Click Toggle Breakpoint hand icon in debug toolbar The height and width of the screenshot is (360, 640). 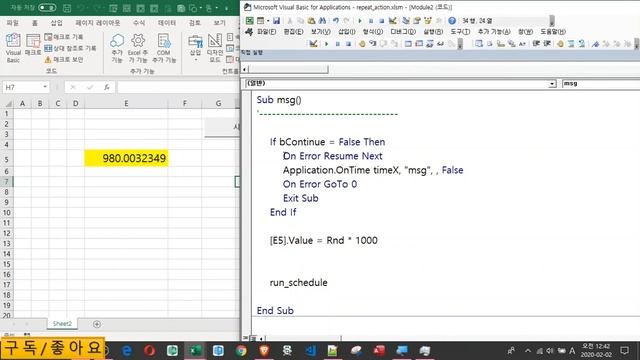(x=362, y=44)
